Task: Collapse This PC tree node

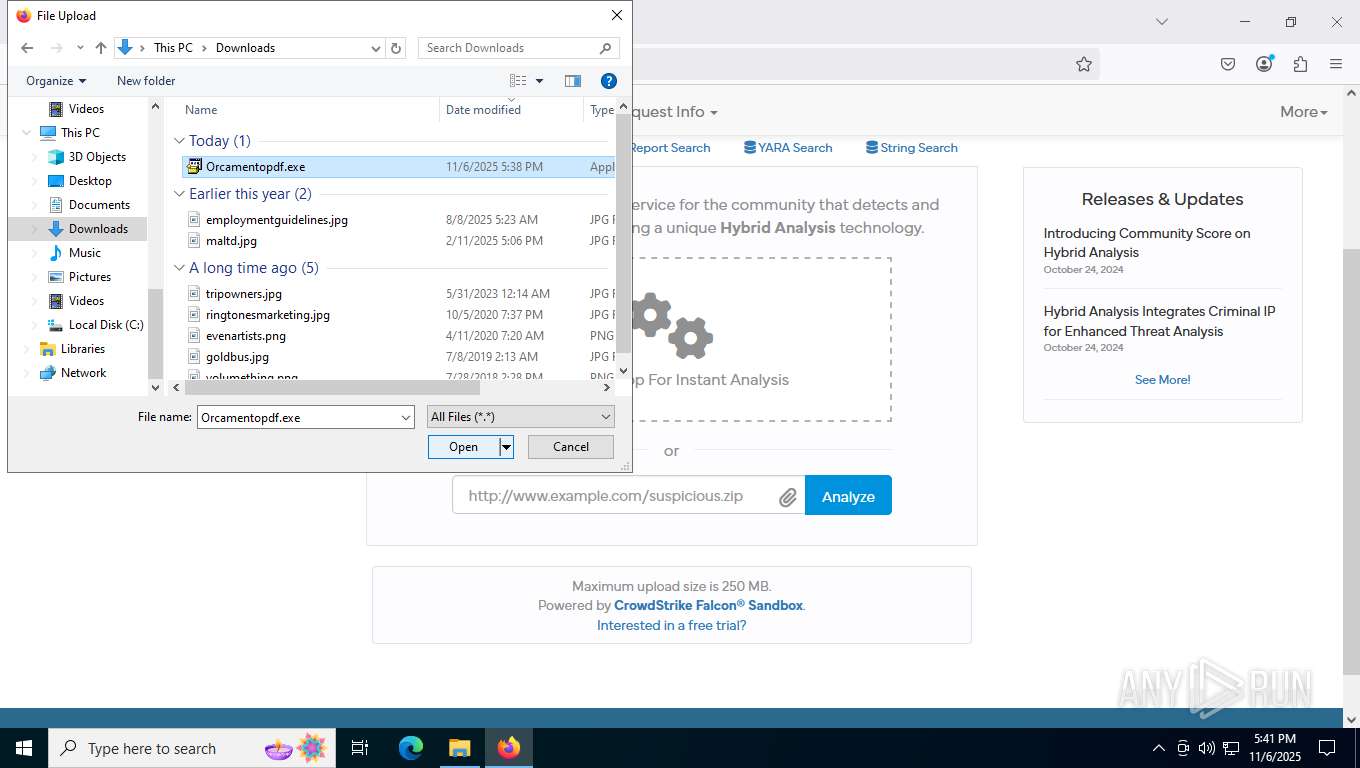Action: [26, 133]
